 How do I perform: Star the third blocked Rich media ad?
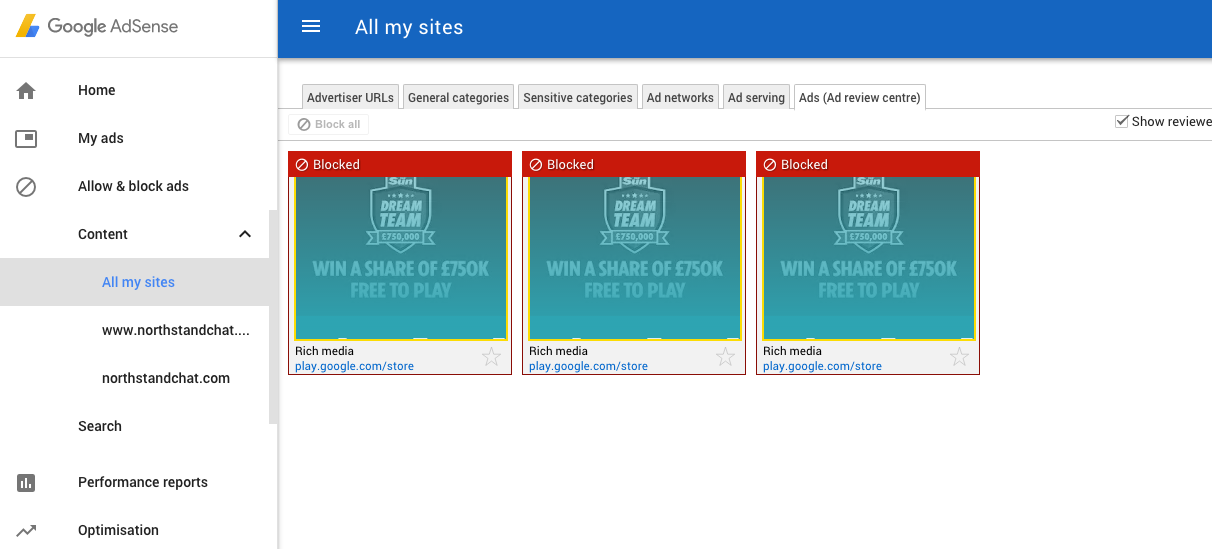[959, 357]
